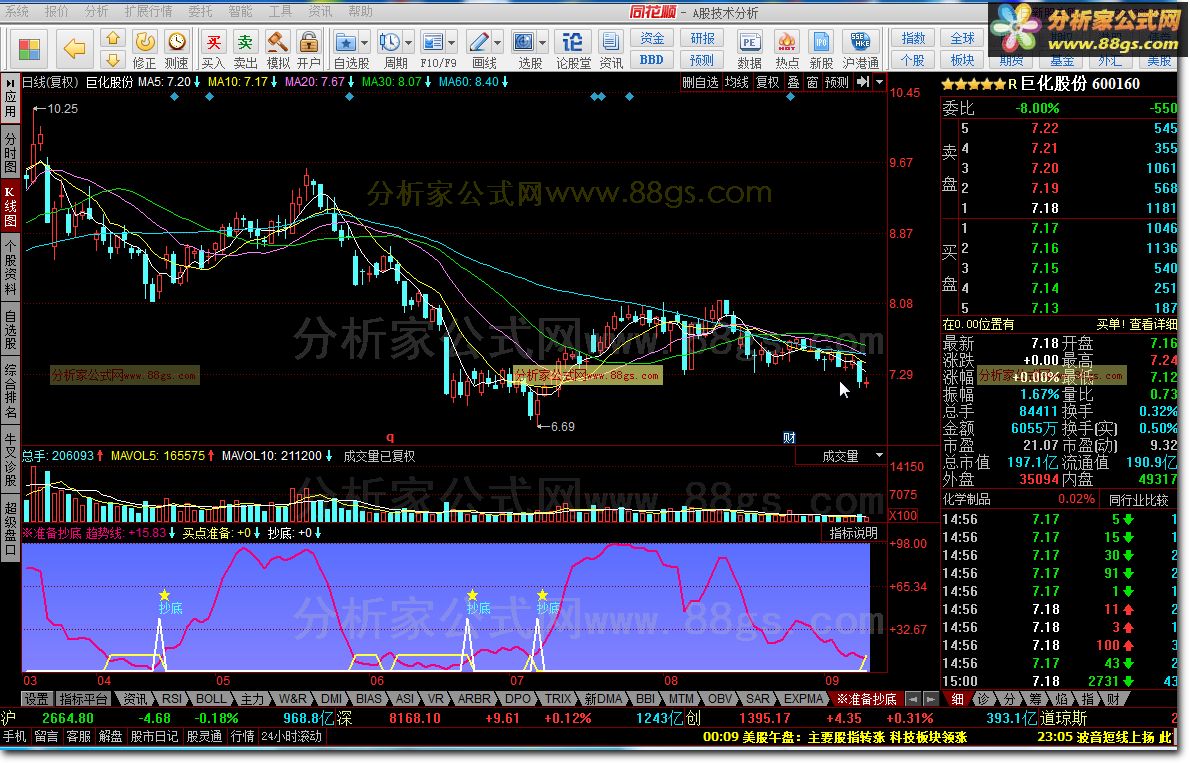Expand the 画线 drawing dropdown arrow
Viewport: 1190px width, 763px height.
[498, 43]
